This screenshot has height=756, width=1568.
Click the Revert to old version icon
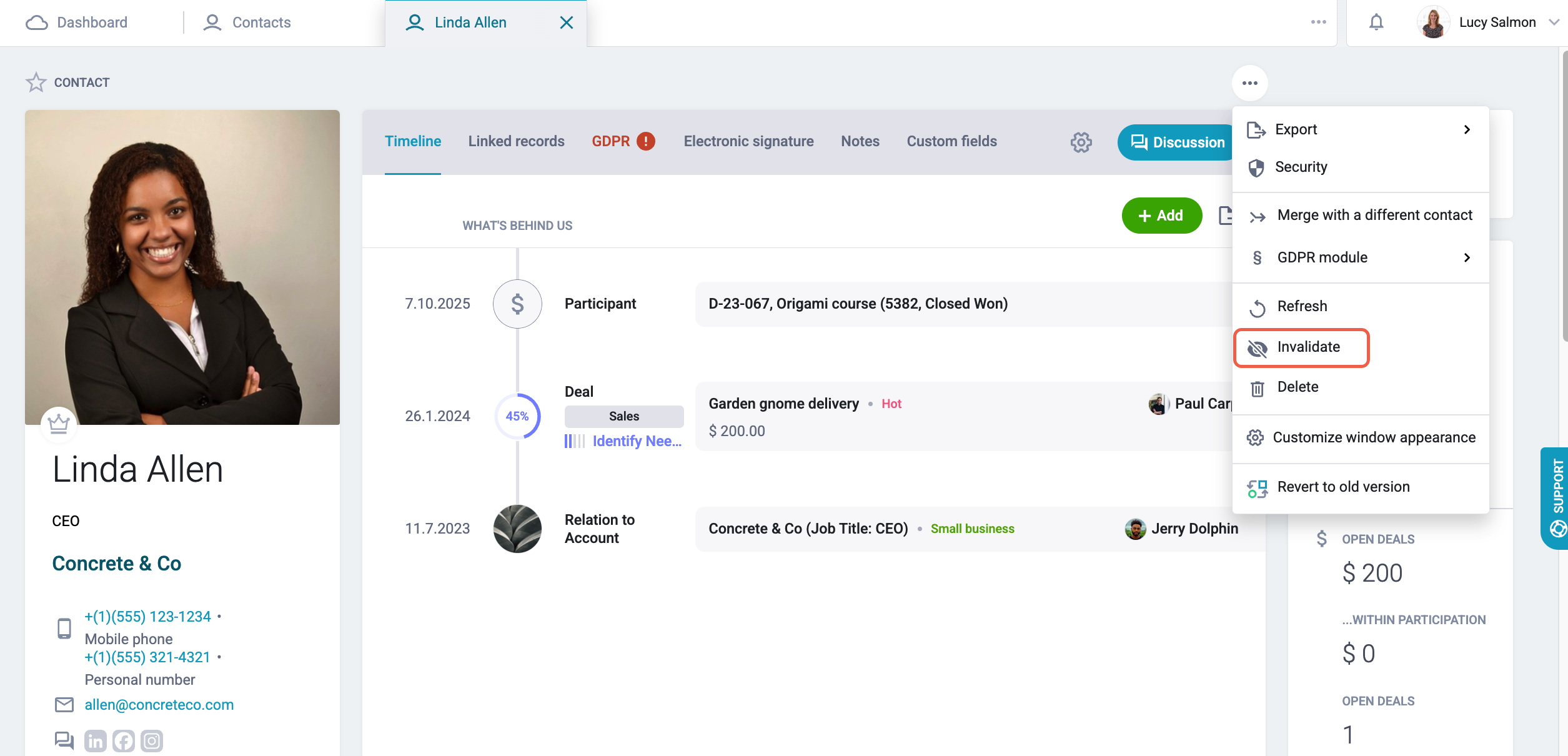[x=1257, y=489]
